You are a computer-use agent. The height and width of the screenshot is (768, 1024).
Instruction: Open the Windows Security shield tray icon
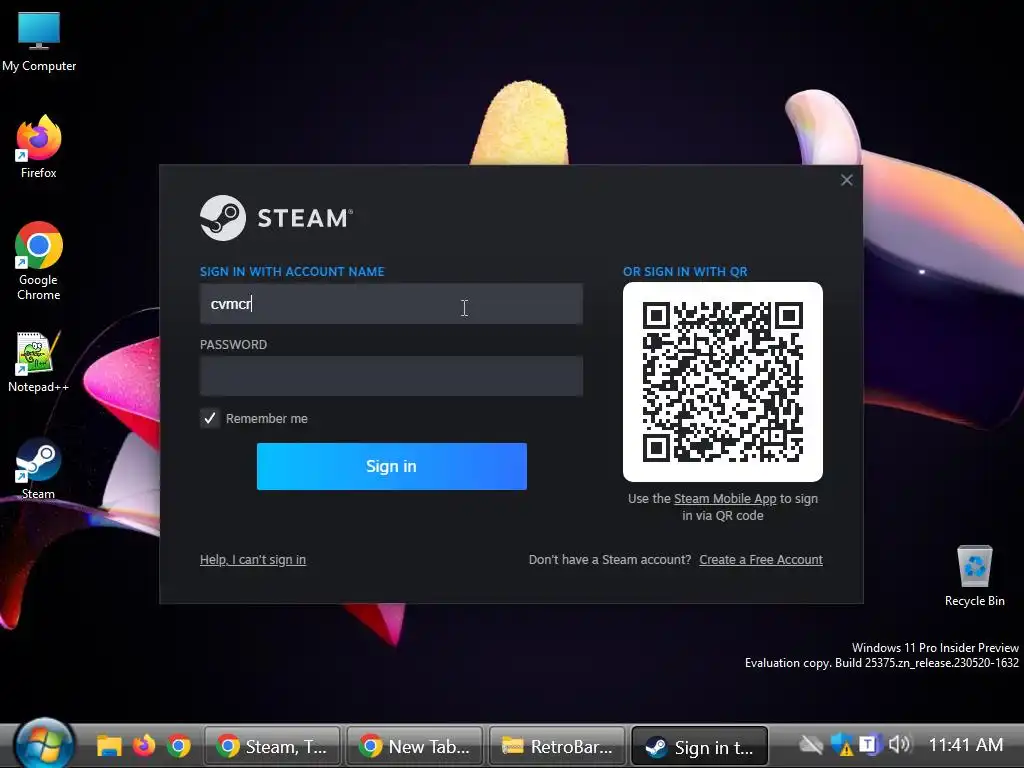pos(842,744)
